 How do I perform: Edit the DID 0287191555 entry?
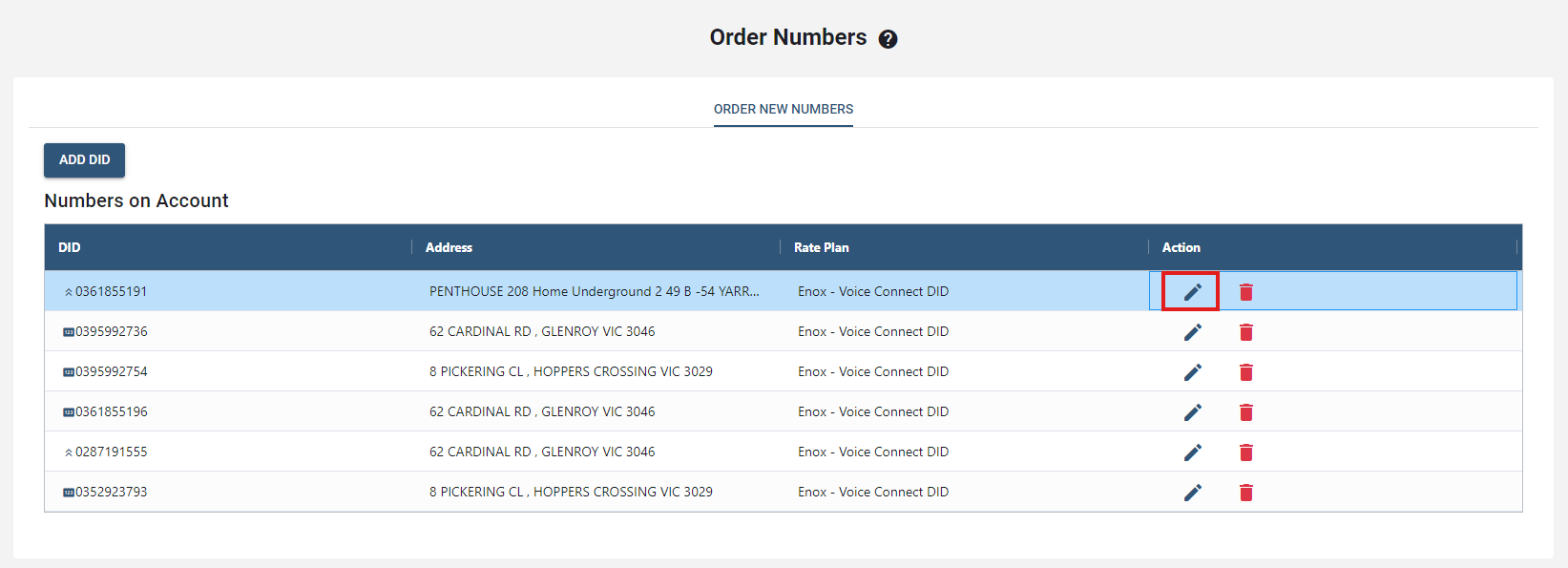tap(1192, 452)
